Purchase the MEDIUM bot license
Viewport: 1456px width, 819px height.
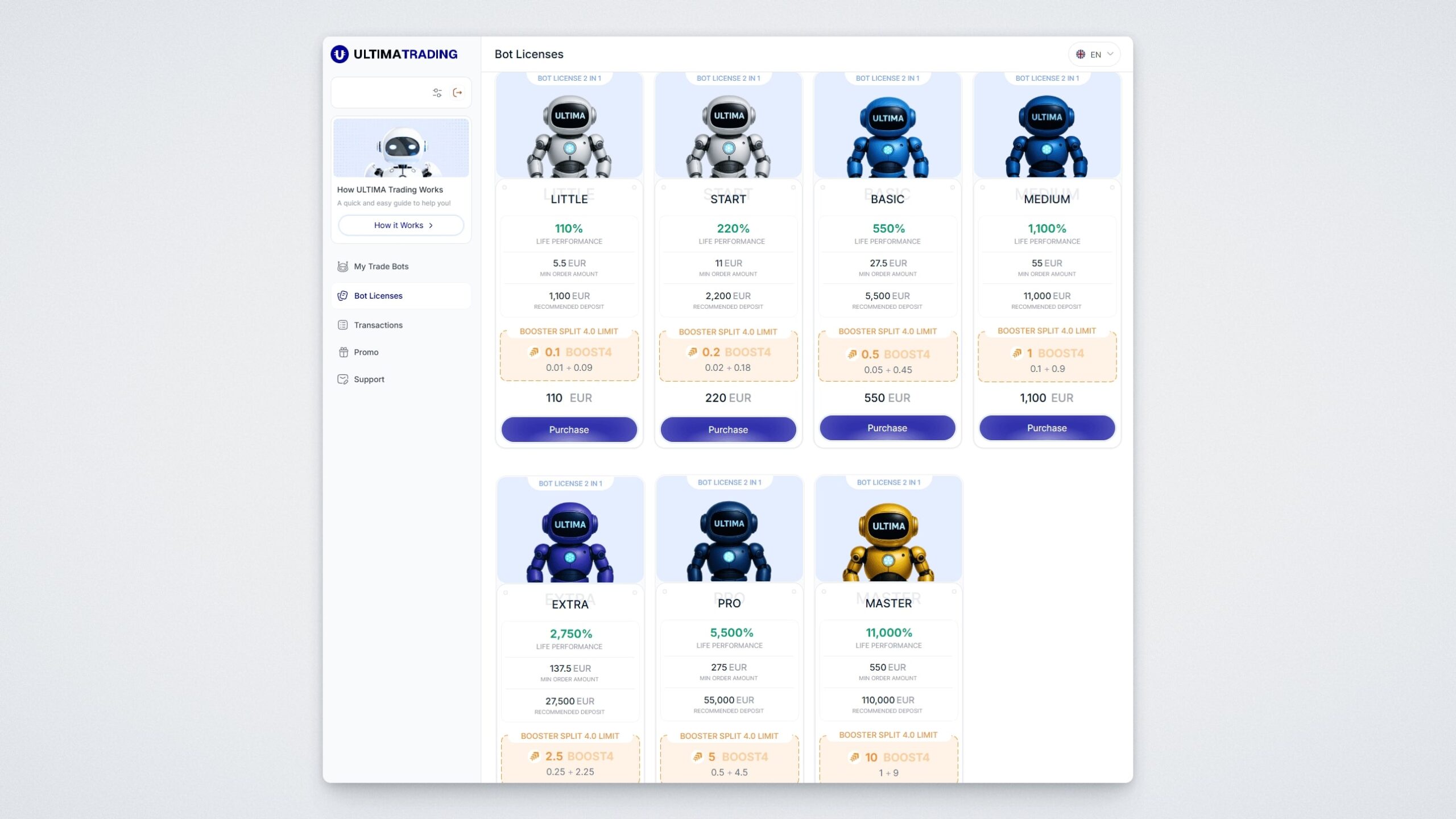tap(1047, 428)
